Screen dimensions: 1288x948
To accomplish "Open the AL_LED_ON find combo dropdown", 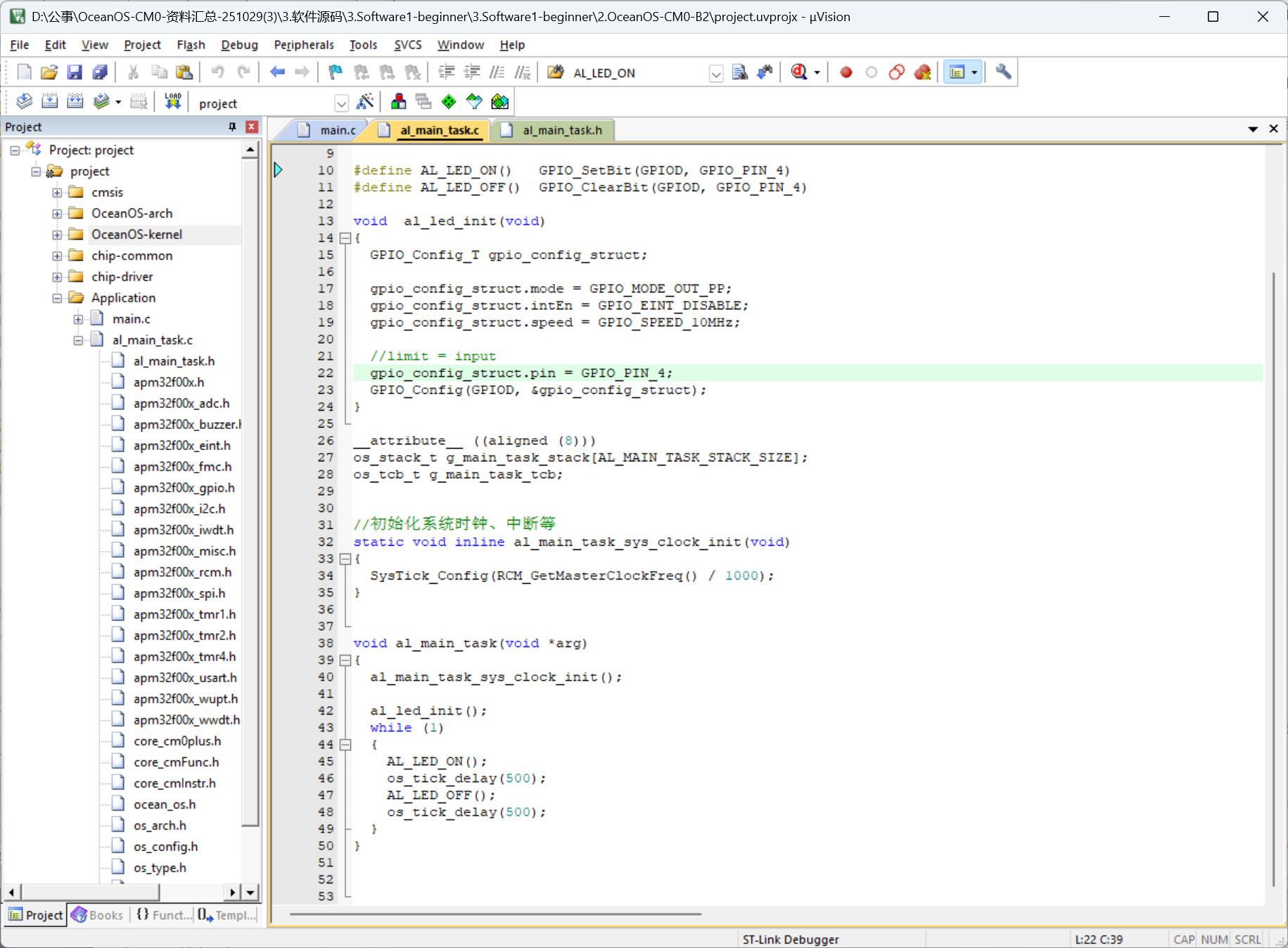I will tap(715, 73).
